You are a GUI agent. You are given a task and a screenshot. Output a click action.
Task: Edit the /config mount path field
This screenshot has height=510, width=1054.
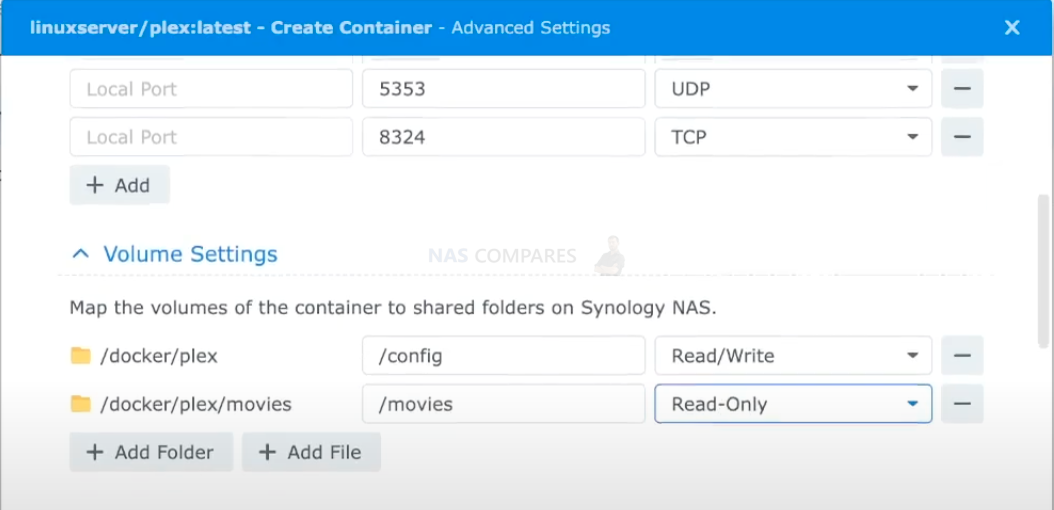(503, 355)
